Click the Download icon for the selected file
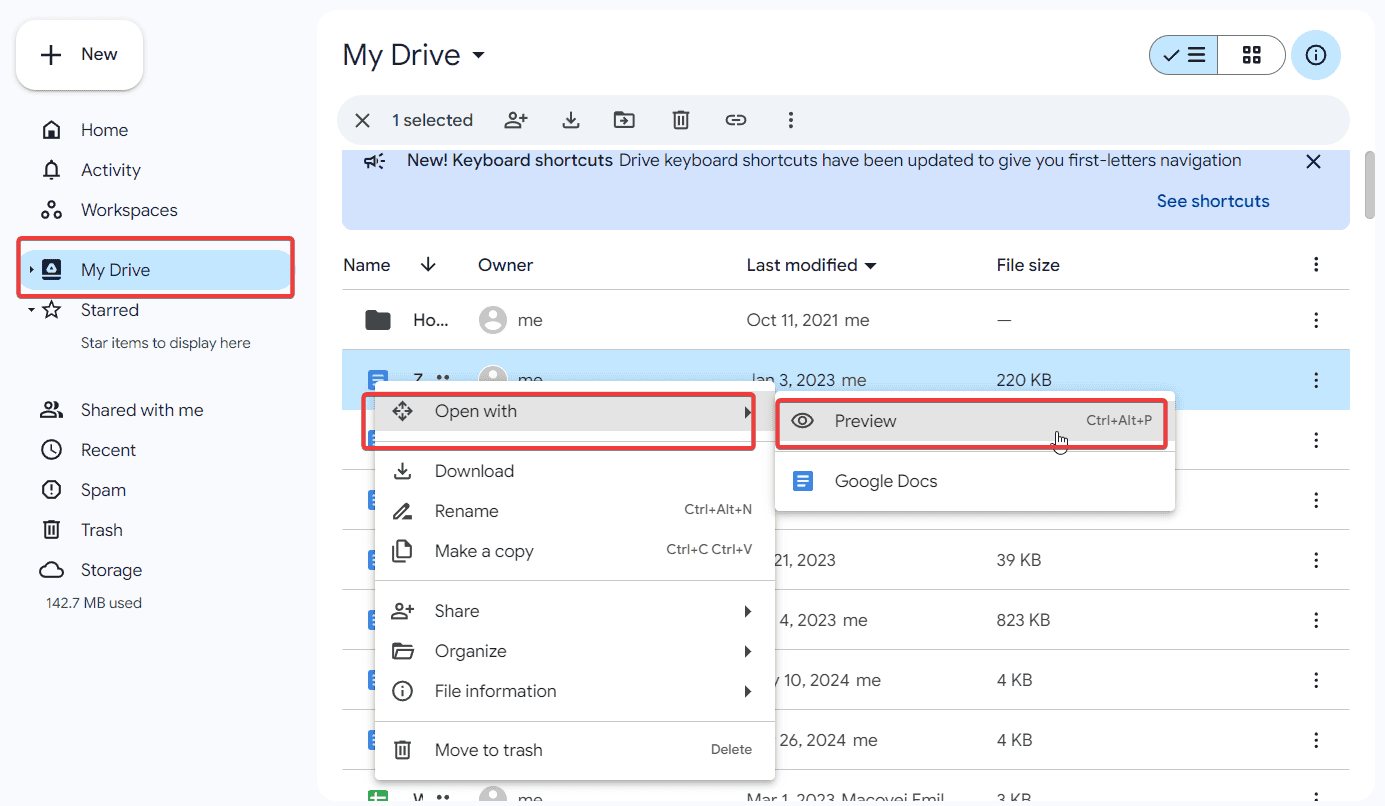 tap(570, 119)
